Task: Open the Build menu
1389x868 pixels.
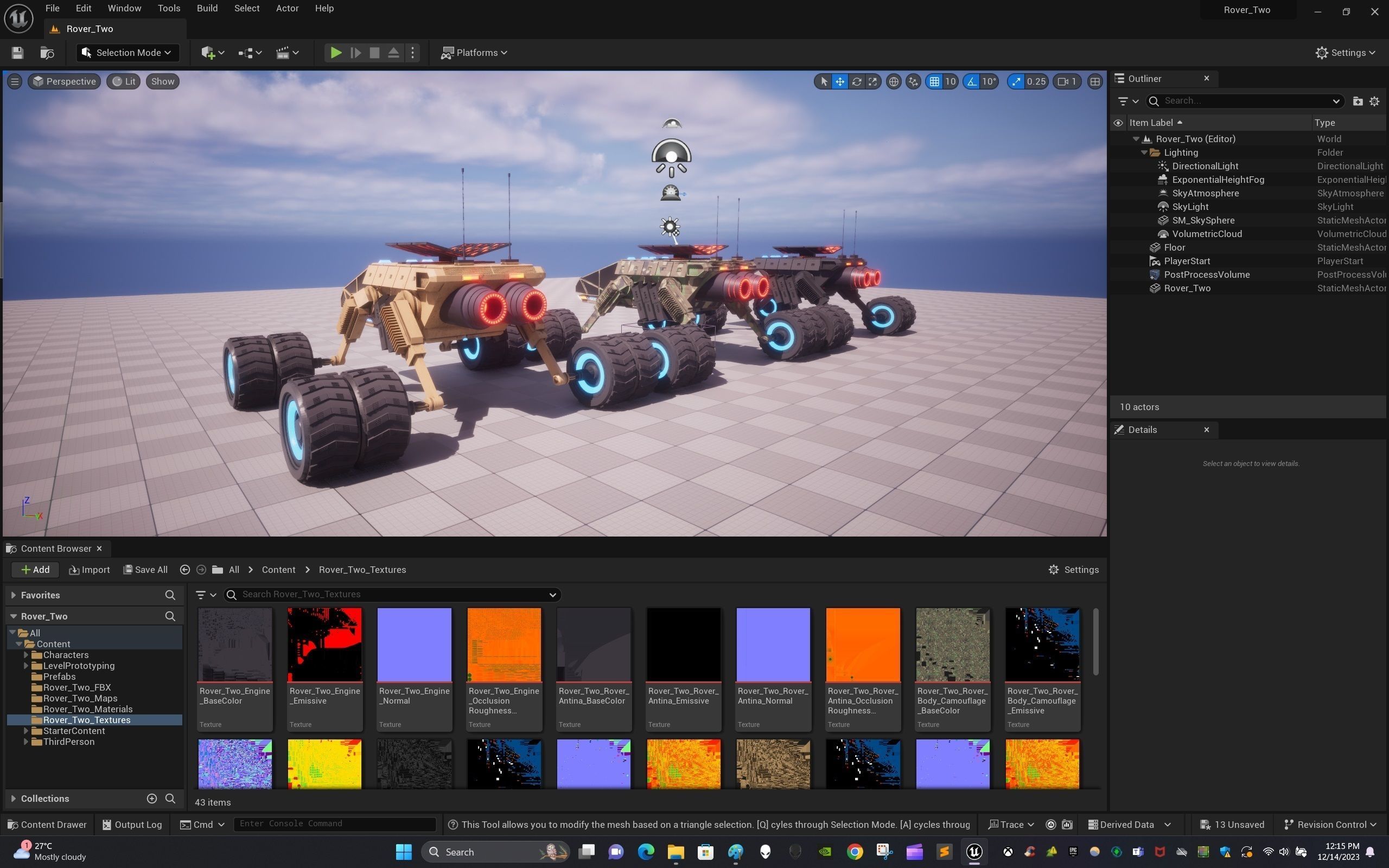Action: 207,9
